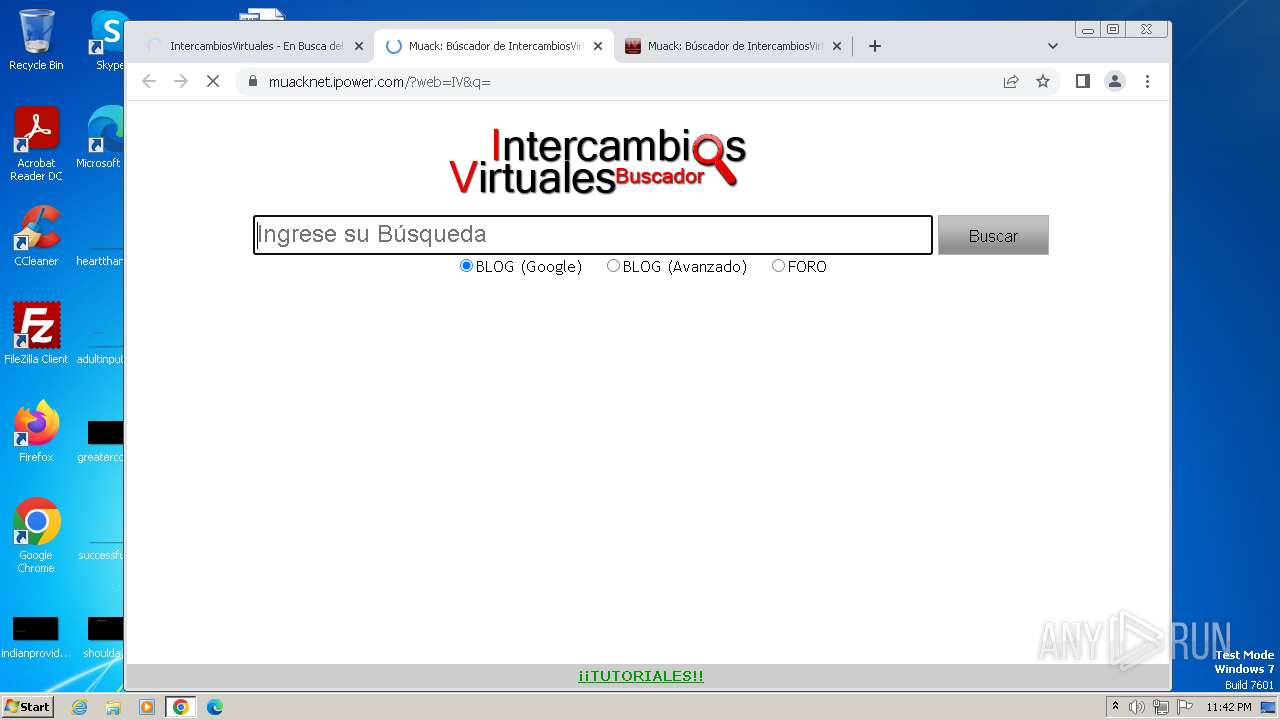Open the ¡¡TUTORIALES!! link
Viewport: 1280px width, 720px height.
click(641, 676)
